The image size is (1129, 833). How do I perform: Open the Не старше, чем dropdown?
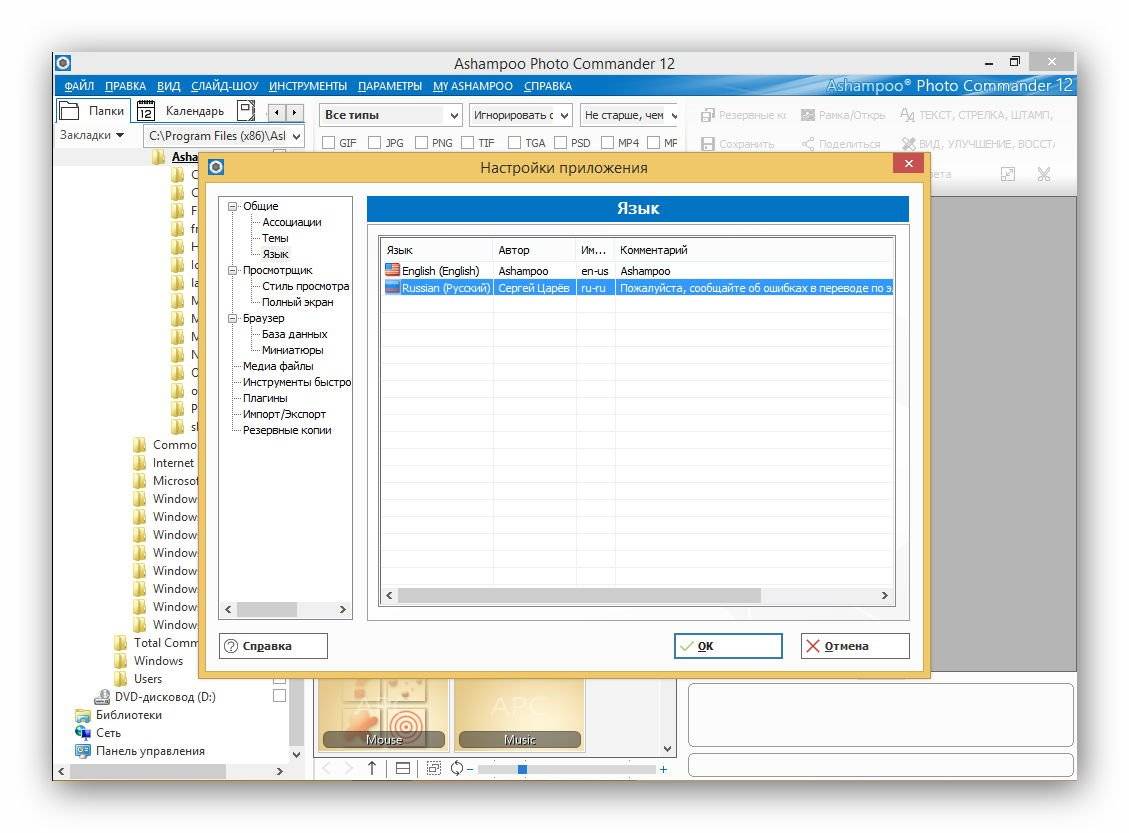630,115
